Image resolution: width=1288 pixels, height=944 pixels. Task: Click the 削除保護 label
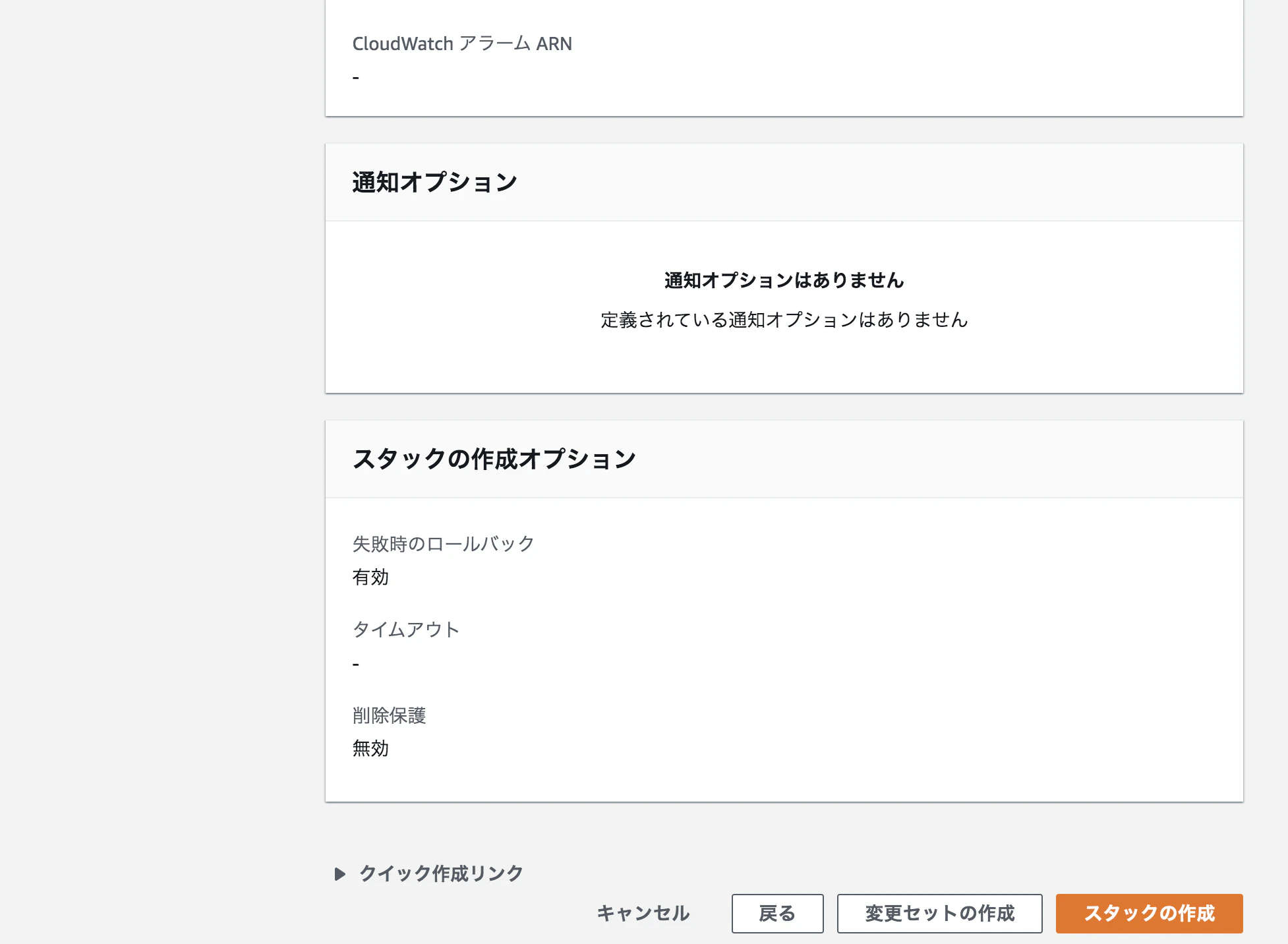389,715
